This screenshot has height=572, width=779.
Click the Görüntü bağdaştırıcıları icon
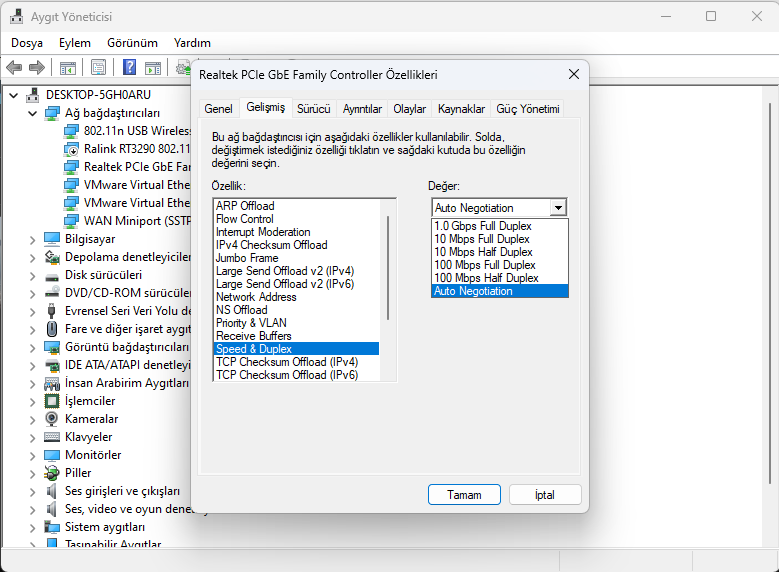tap(52, 347)
